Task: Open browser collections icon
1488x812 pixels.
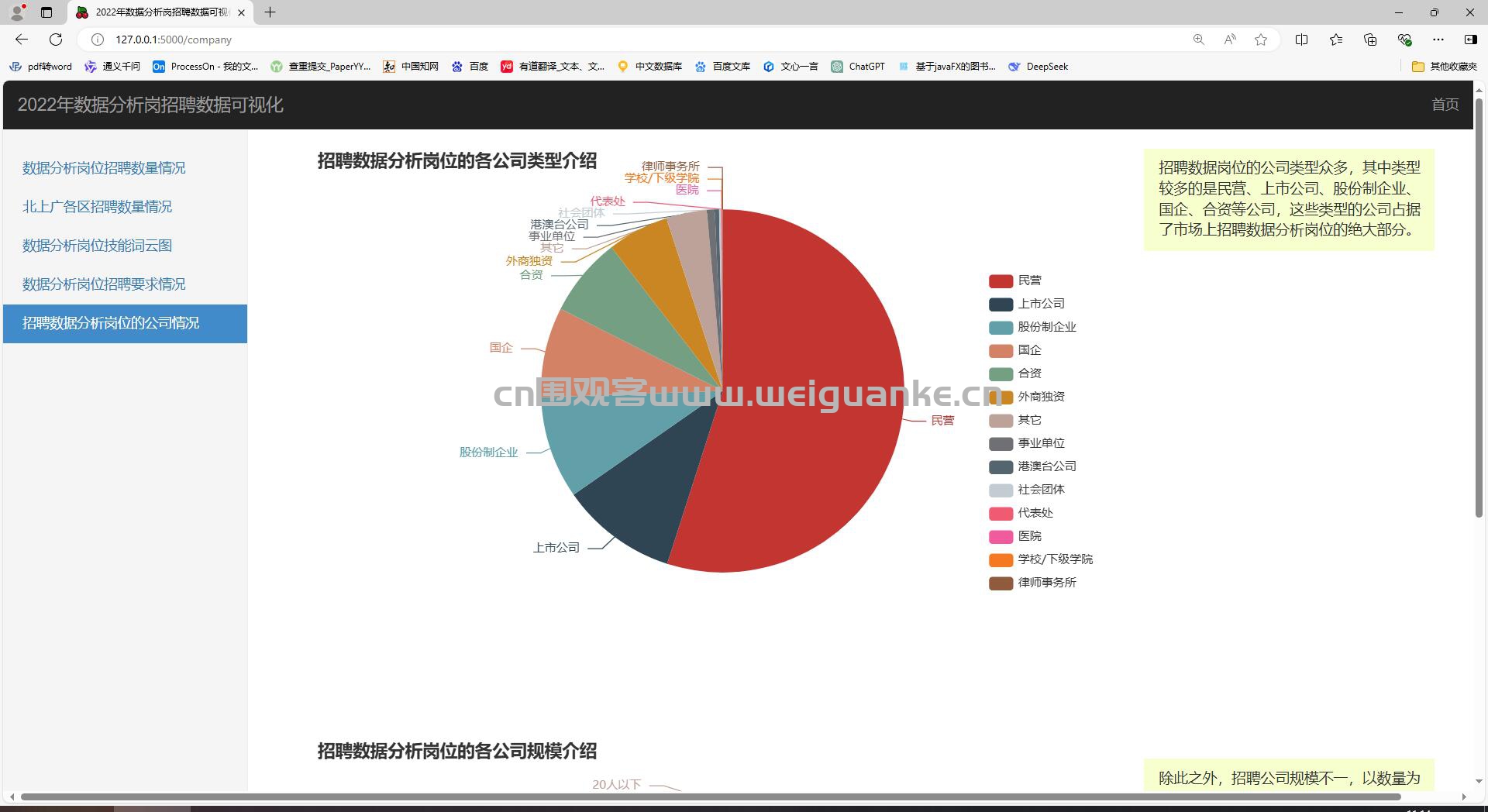Action: pyautogui.click(x=1370, y=40)
